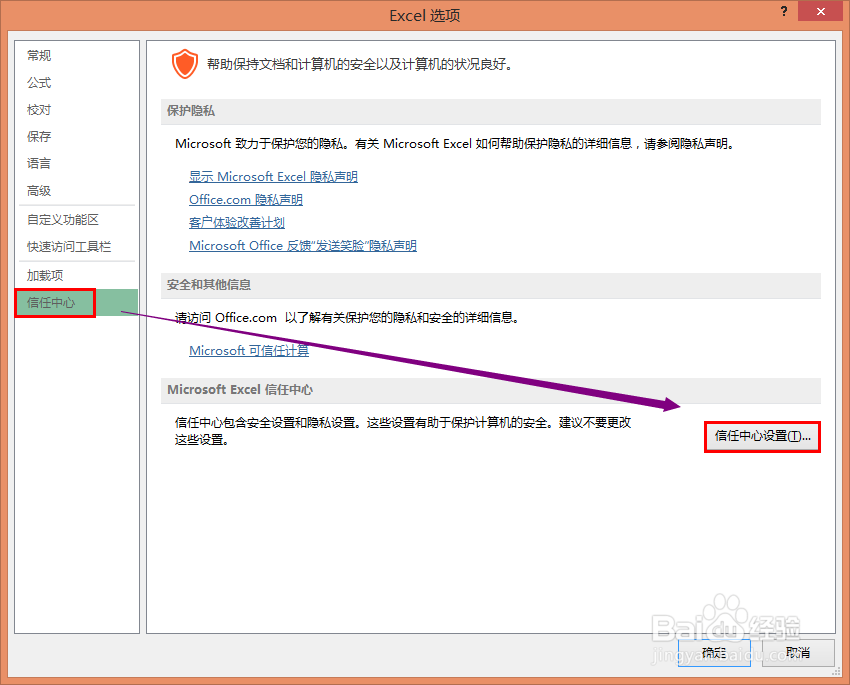Click the 保护隐私 section heading
The image size is (850, 685).
tap(191, 111)
